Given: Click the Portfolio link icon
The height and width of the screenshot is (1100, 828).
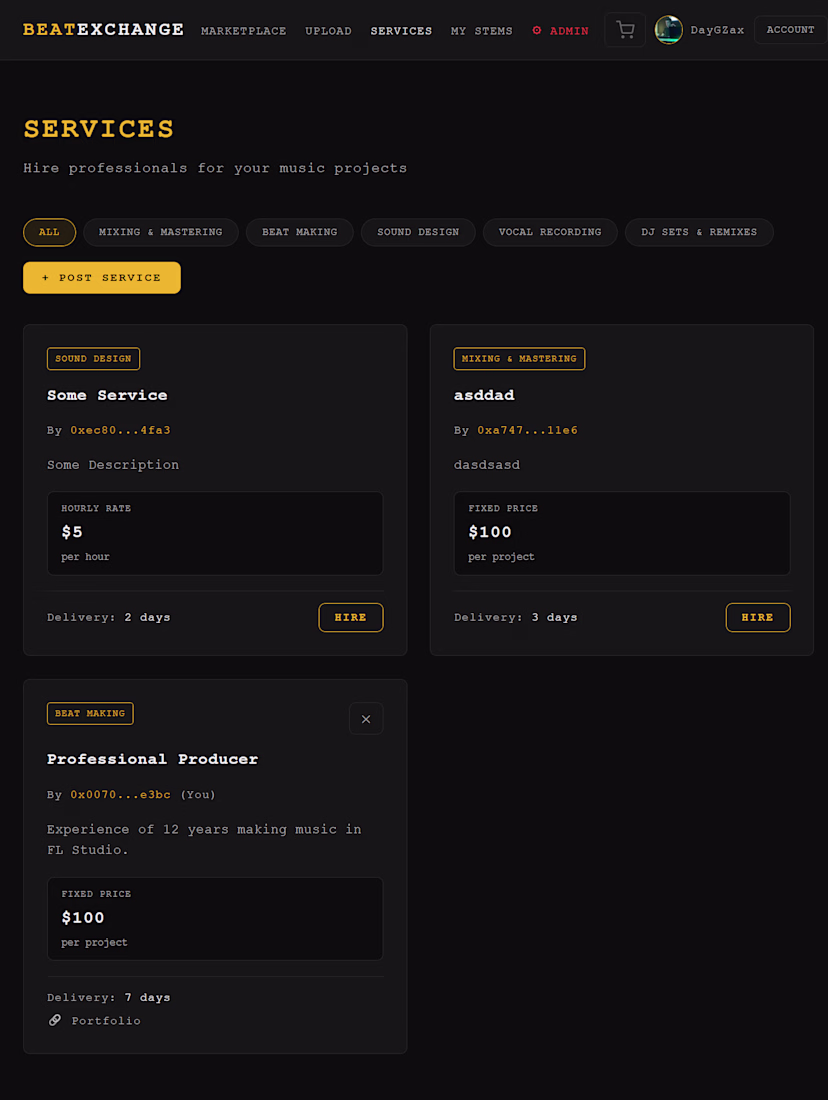Looking at the screenshot, I should pos(55,1021).
